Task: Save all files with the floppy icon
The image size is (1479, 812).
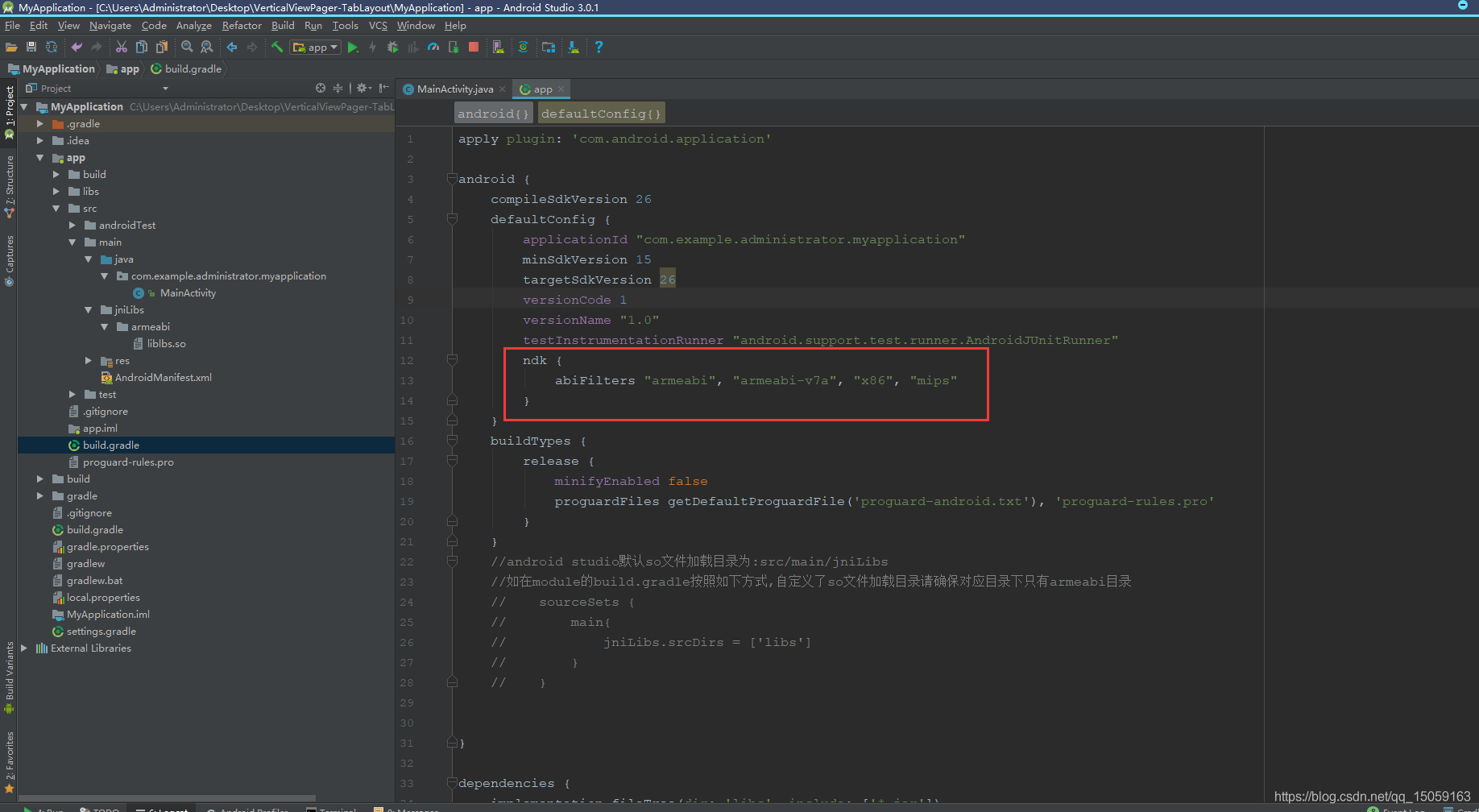Action: (x=31, y=48)
